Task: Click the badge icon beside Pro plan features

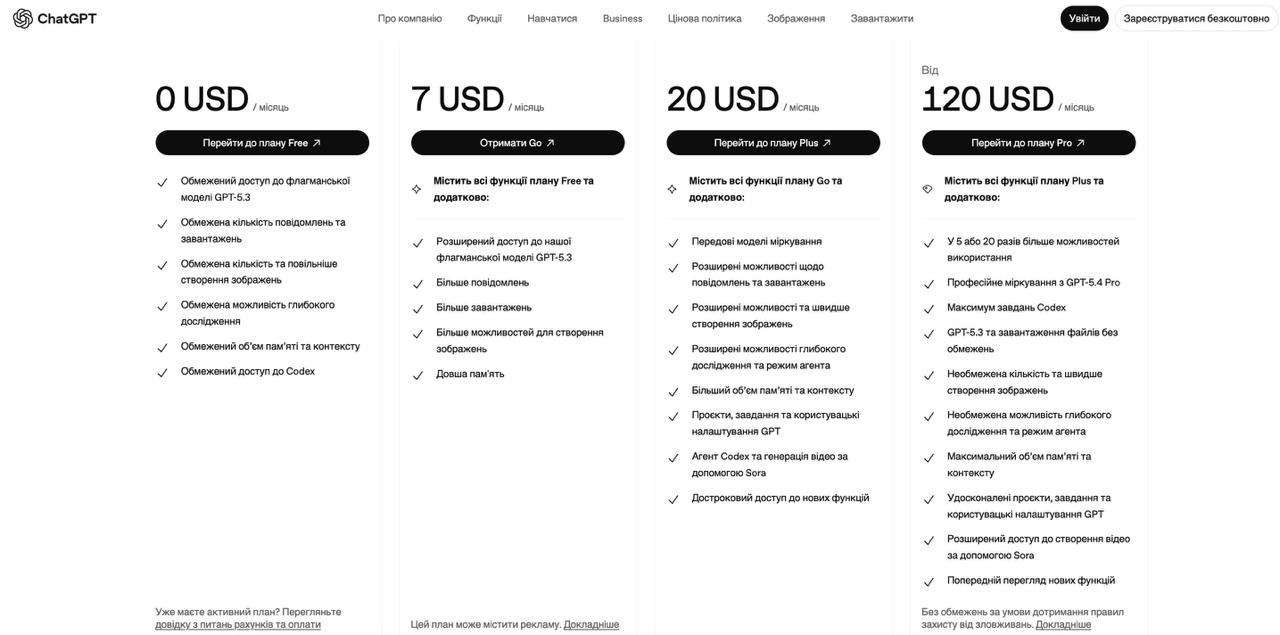Action: point(927,189)
